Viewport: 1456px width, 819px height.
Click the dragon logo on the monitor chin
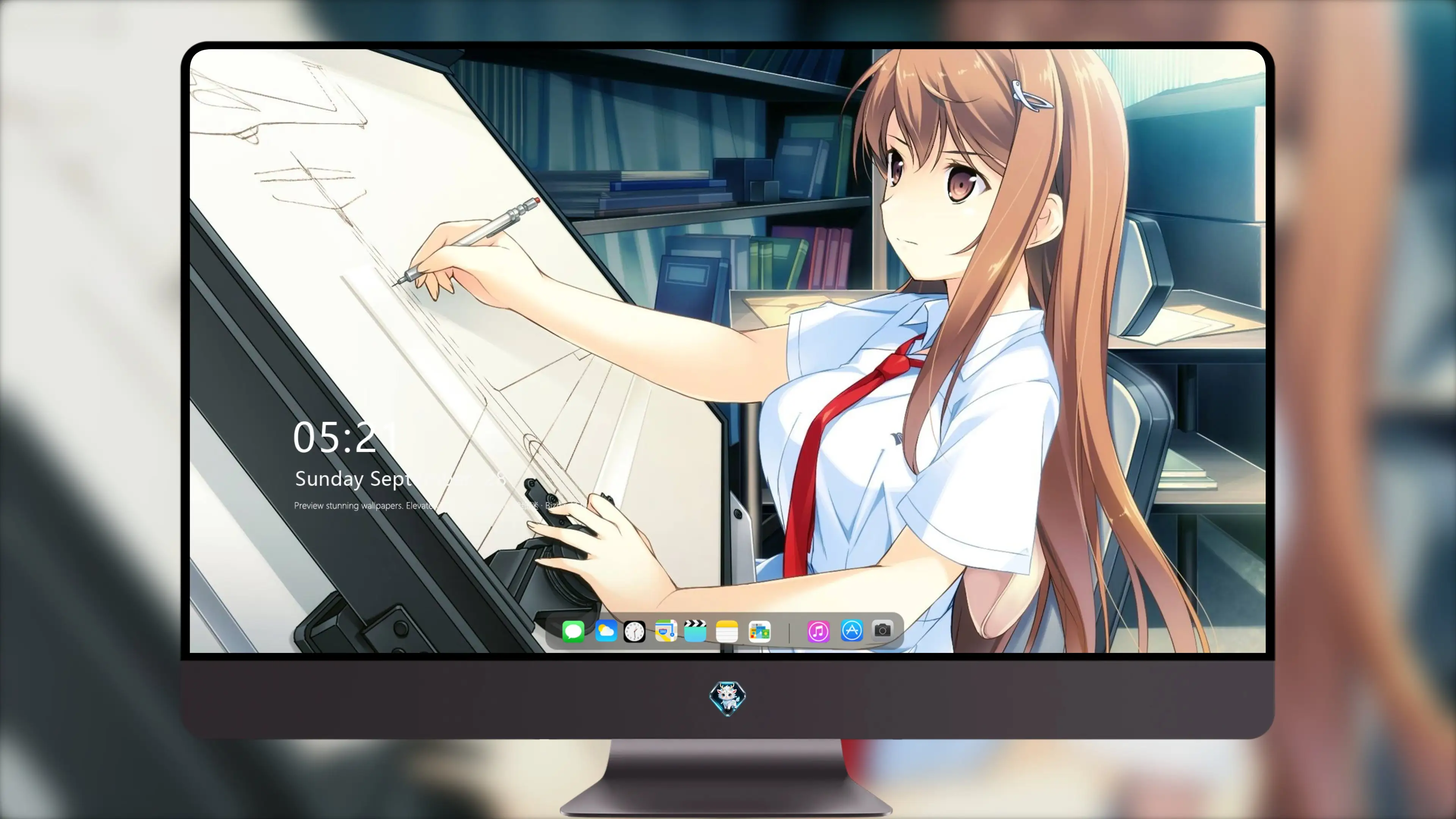click(x=728, y=698)
